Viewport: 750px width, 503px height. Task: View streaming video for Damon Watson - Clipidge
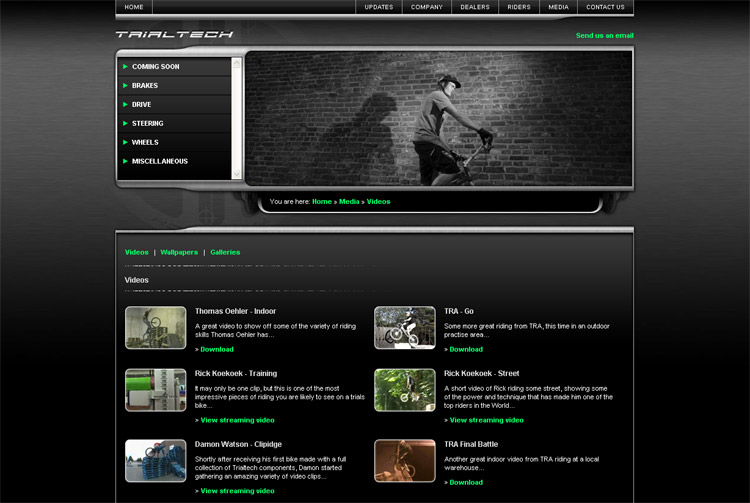pyautogui.click(x=238, y=491)
